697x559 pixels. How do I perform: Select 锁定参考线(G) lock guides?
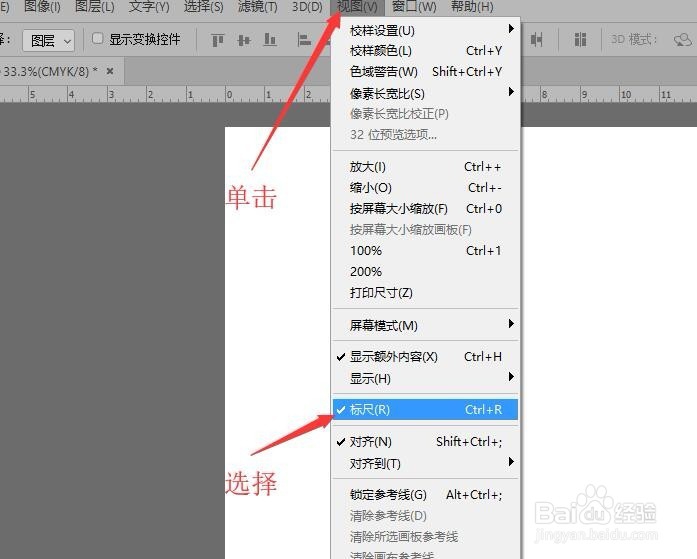pyautogui.click(x=425, y=495)
